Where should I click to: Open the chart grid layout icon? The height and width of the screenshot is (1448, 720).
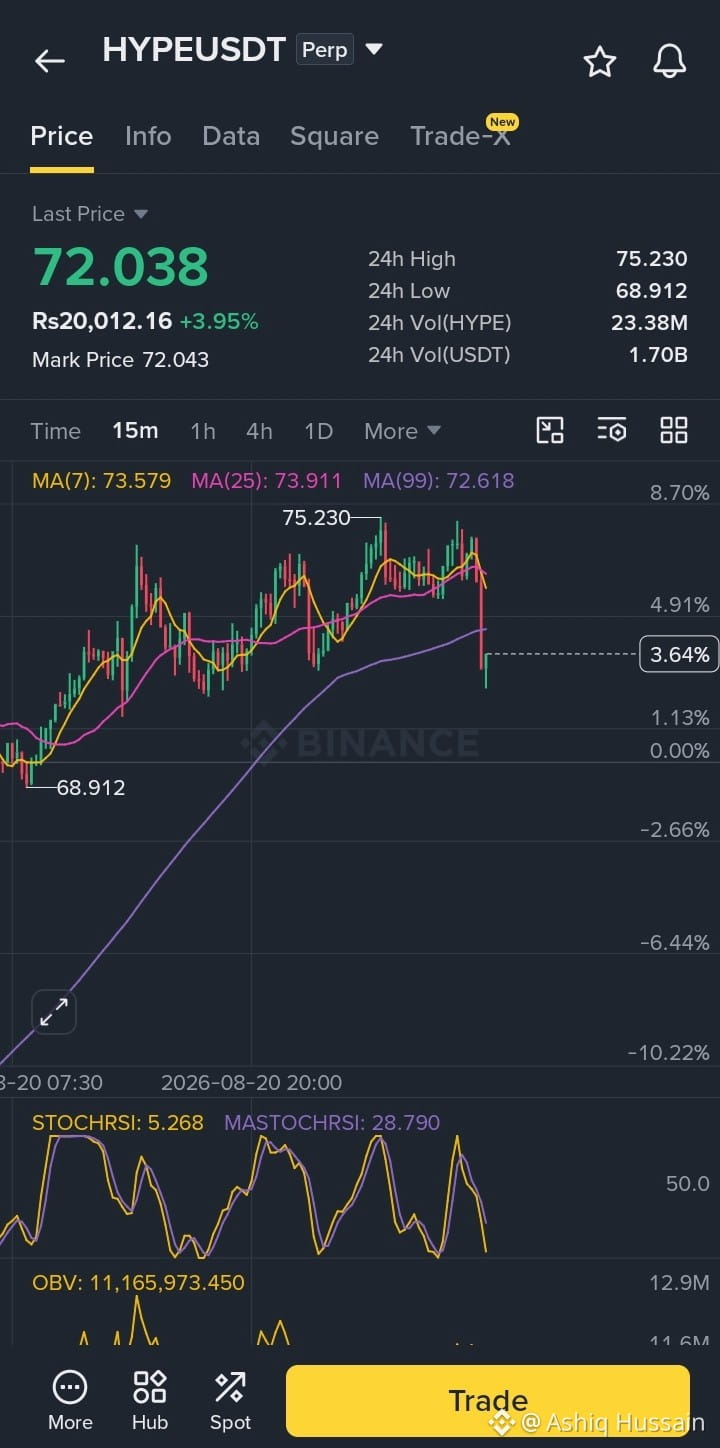pos(674,430)
